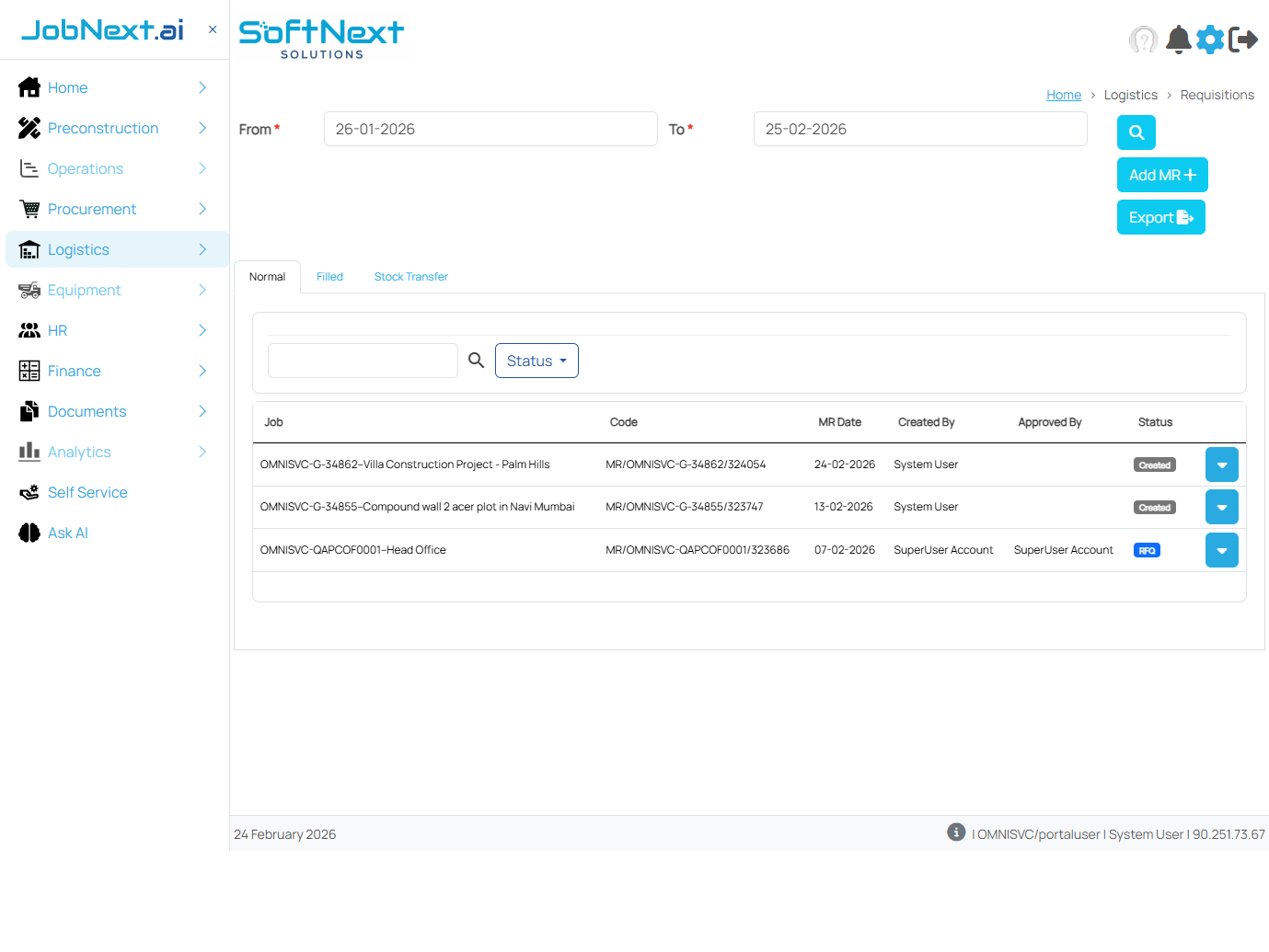Switch to the Filled tab
The height and width of the screenshot is (952, 1269).
click(329, 276)
